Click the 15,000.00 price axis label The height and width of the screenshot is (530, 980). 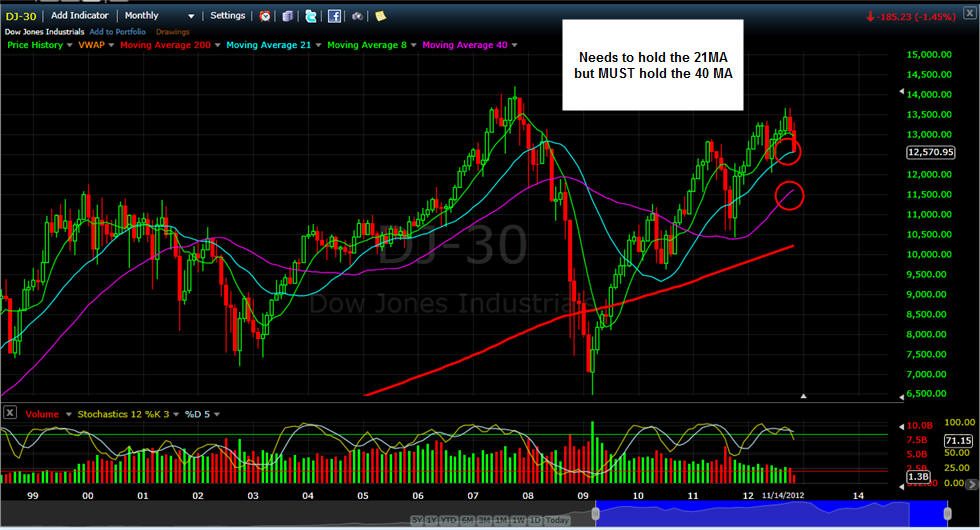[929, 54]
